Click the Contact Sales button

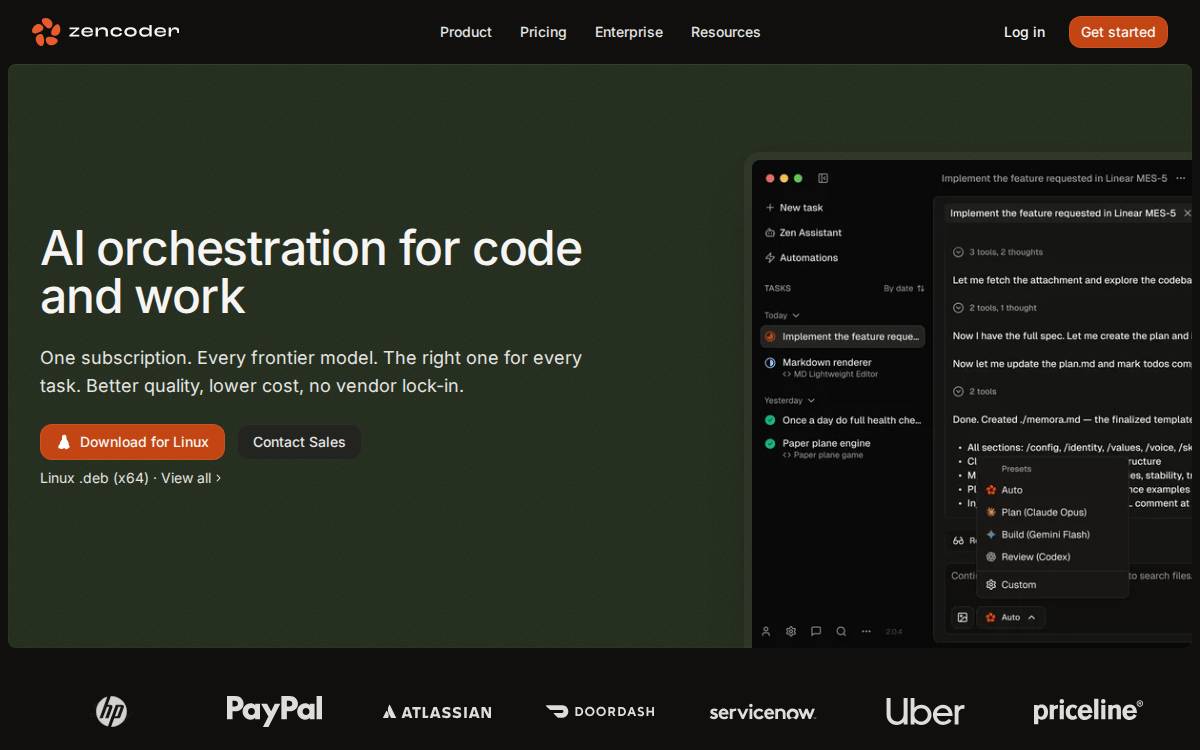(299, 442)
